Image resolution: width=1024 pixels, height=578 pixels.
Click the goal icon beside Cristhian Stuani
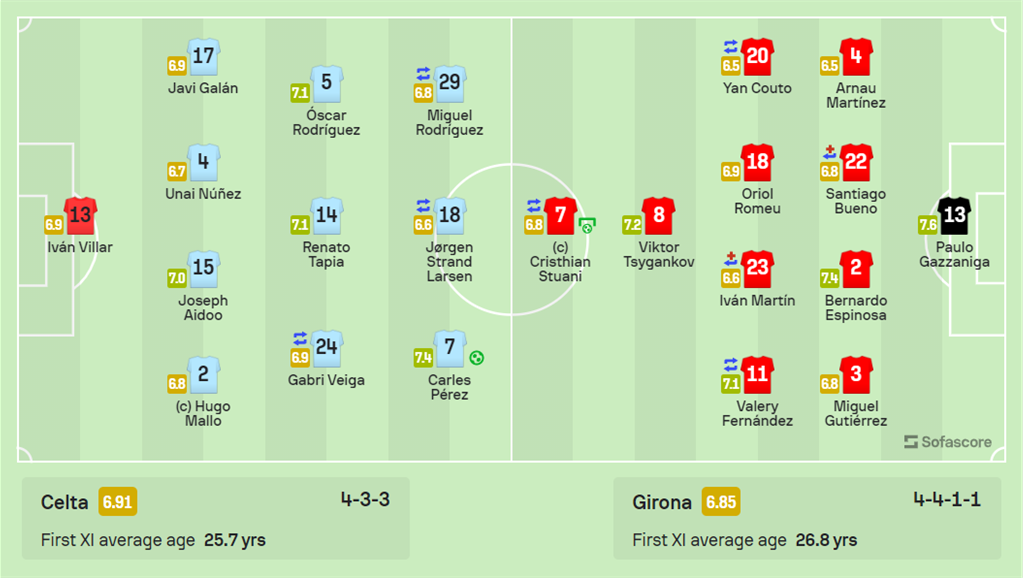click(x=587, y=225)
